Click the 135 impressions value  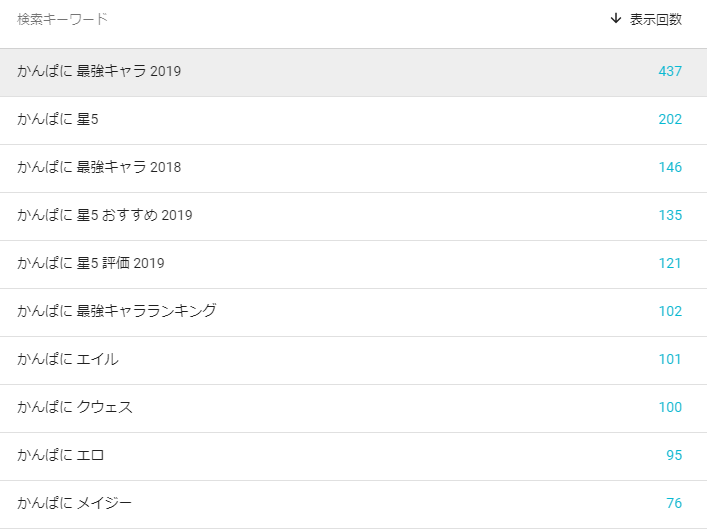click(670, 215)
